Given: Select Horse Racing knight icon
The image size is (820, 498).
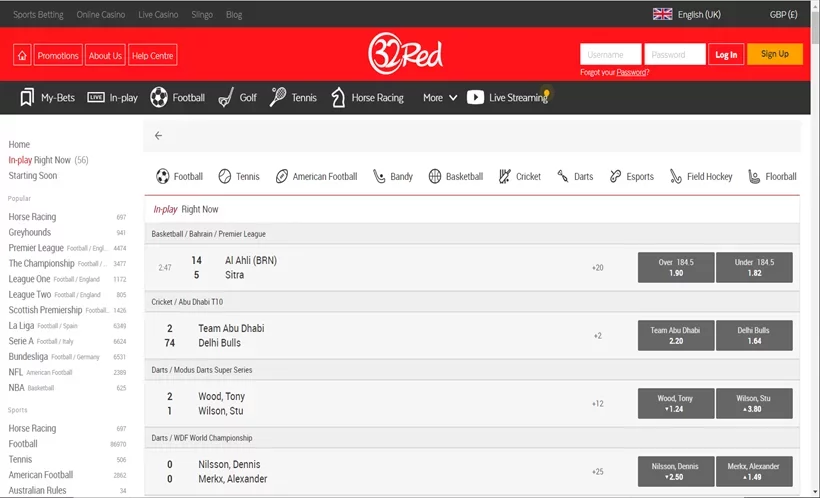Looking at the screenshot, I should [x=338, y=97].
